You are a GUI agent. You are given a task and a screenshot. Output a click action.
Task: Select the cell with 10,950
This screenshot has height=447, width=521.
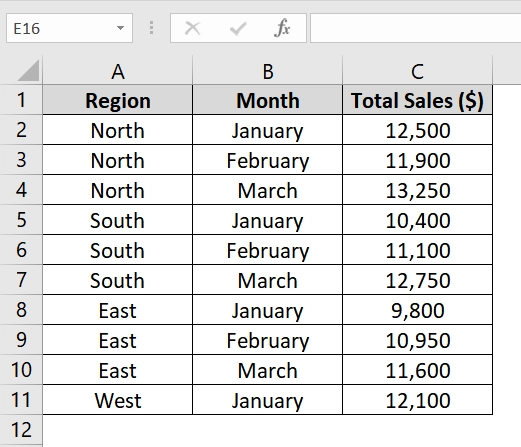pyautogui.click(x=418, y=340)
